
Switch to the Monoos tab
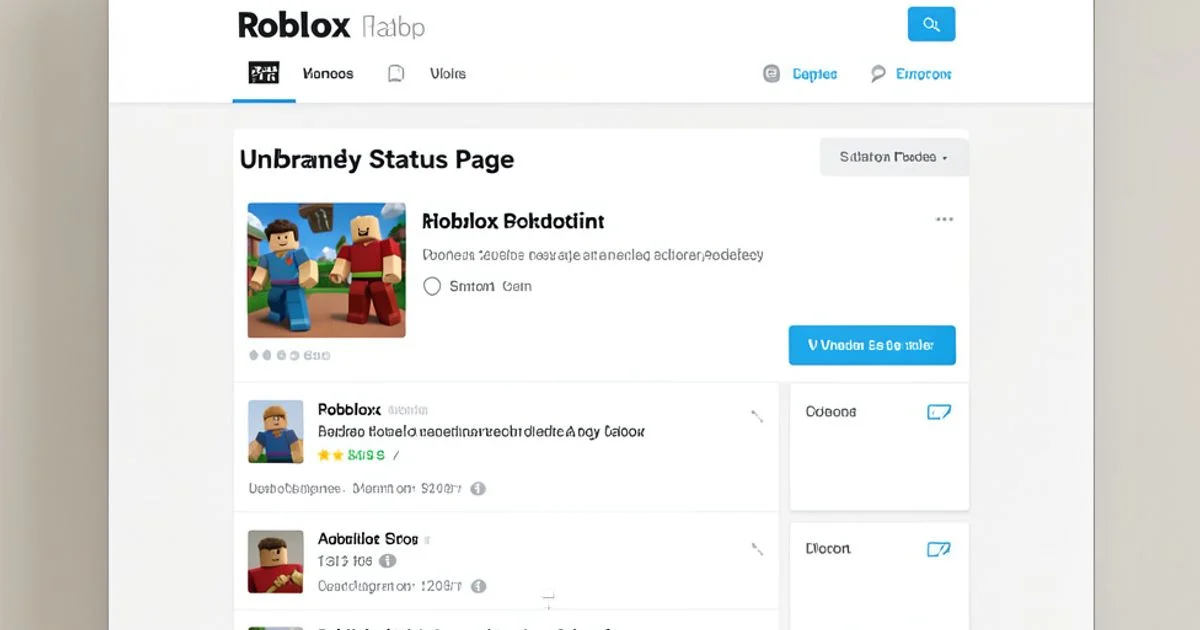pos(328,72)
